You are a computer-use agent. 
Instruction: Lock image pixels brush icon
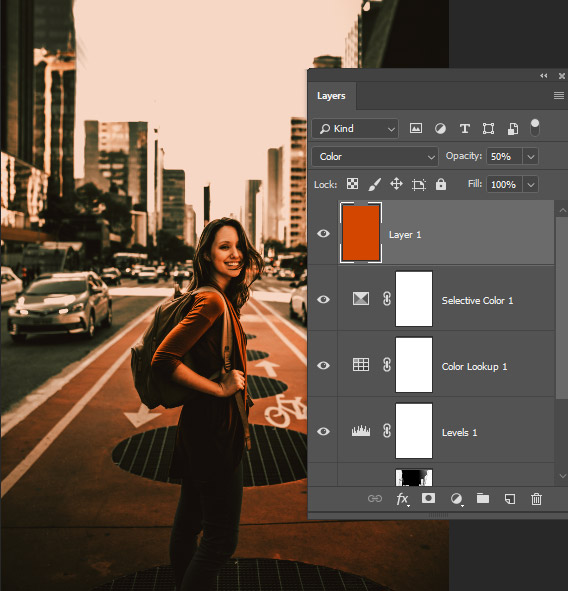tap(375, 184)
